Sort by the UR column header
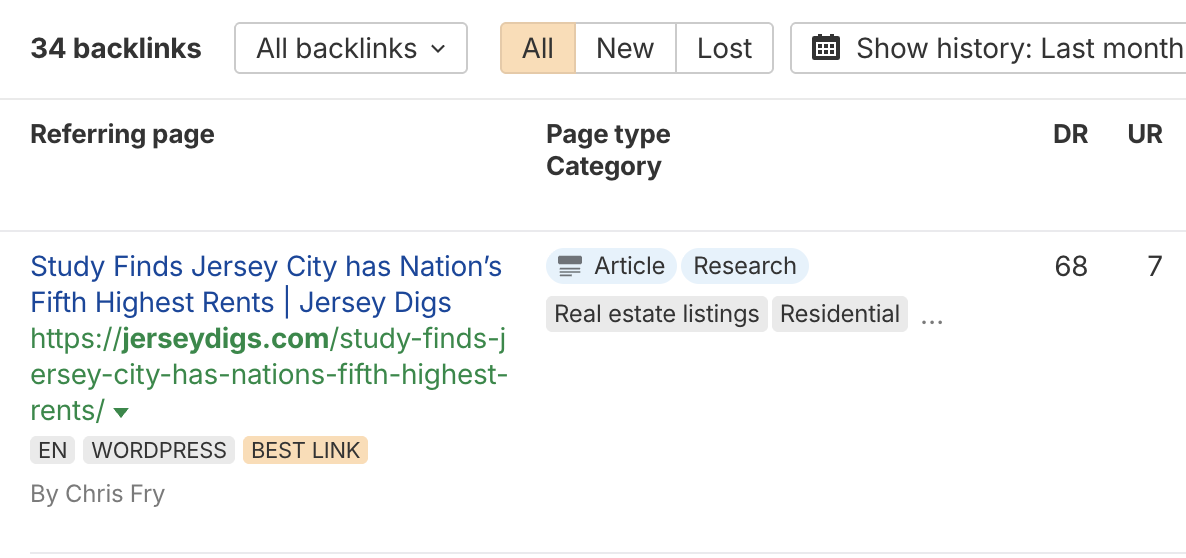Screen dimensions: 1186x558 1145,134
